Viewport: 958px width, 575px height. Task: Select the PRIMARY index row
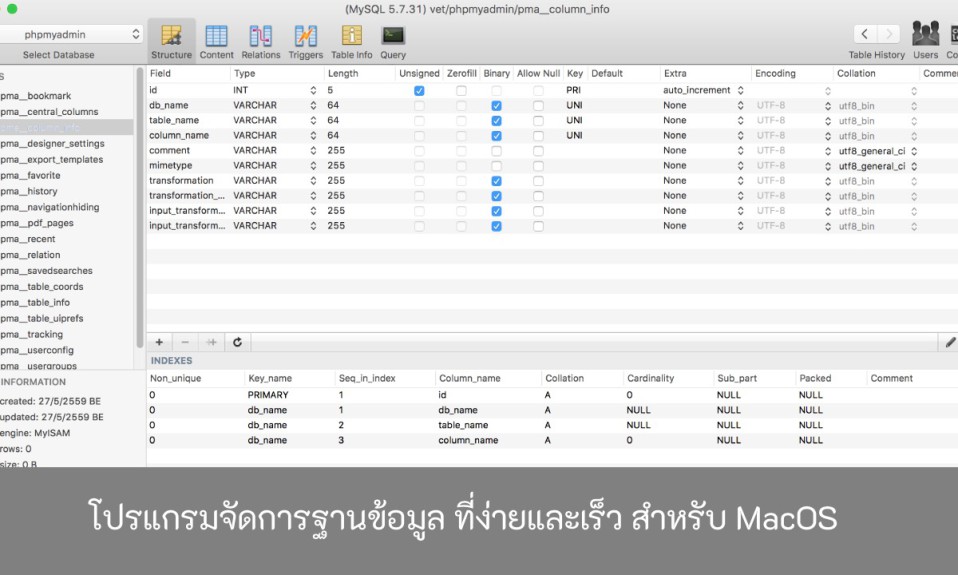(x=550, y=395)
